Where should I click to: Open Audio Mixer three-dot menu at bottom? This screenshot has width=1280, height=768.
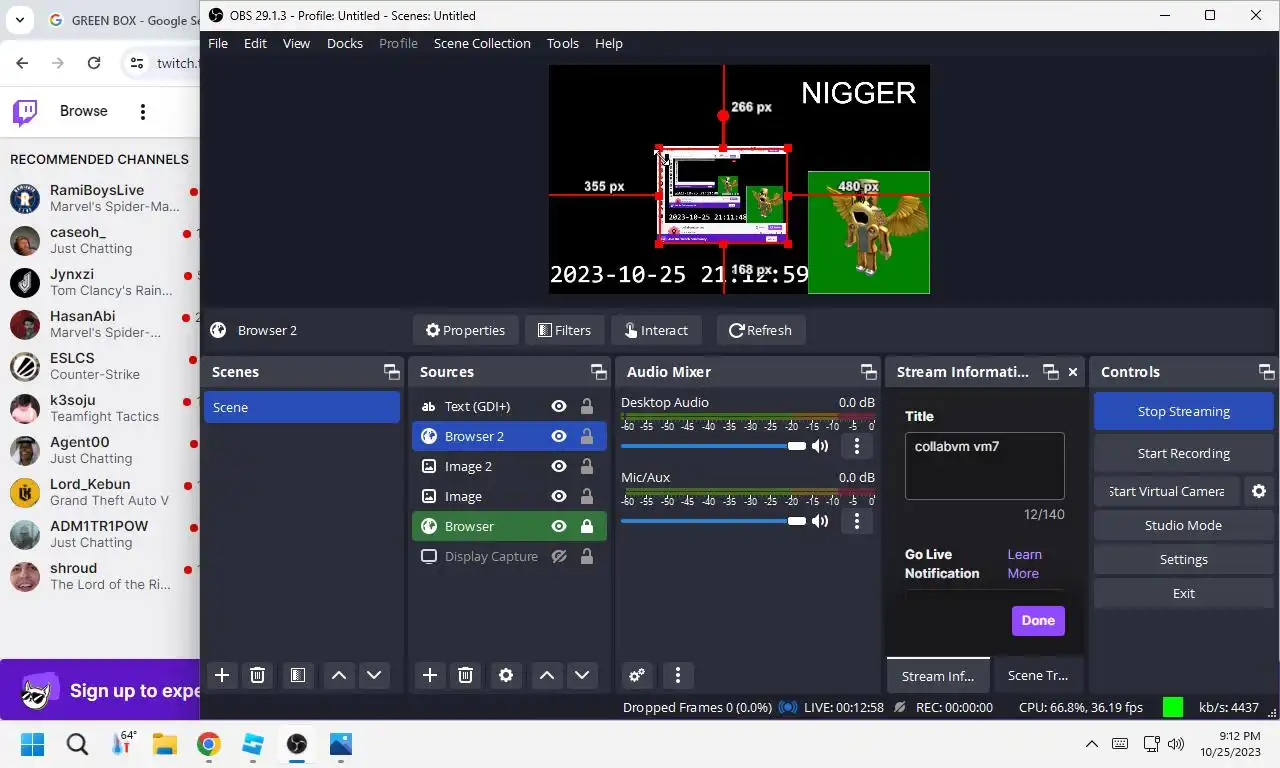(x=678, y=675)
